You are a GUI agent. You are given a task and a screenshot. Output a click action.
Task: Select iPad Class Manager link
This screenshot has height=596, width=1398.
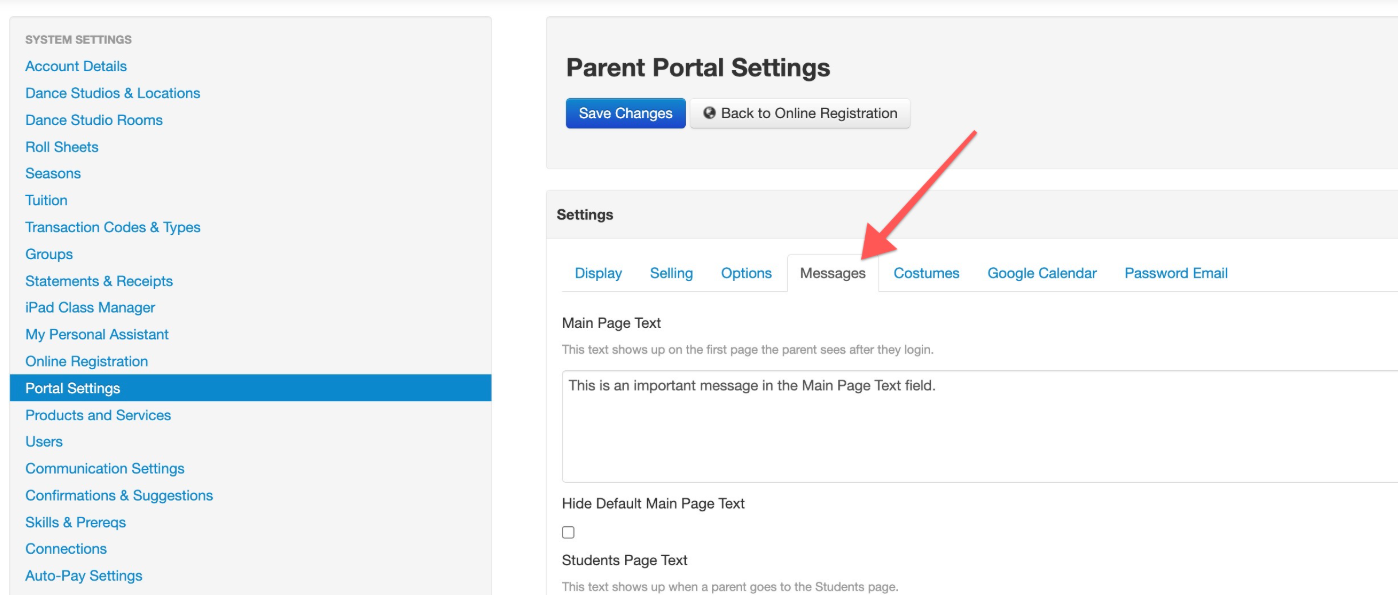tap(90, 308)
